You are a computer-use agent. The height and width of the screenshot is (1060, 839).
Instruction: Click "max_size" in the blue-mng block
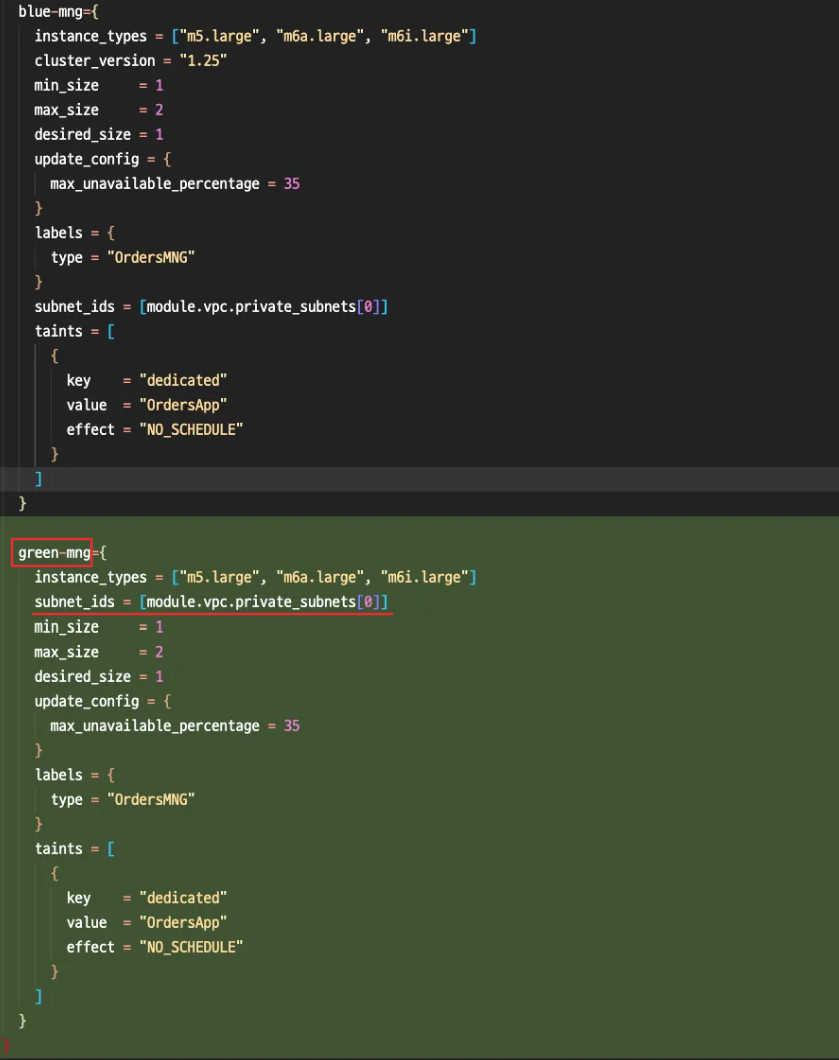coord(66,110)
